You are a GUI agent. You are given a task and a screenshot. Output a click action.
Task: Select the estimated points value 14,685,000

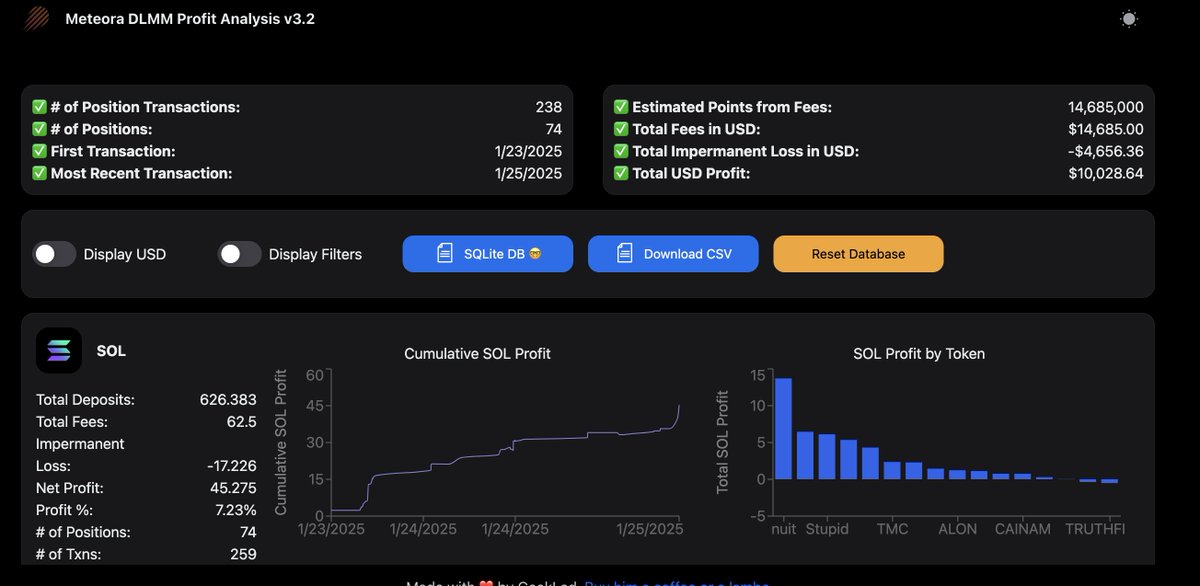[1106, 107]
